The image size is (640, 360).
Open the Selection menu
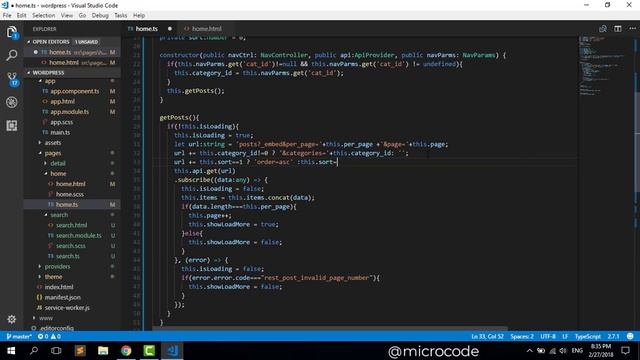pyautogui.click(x=44, y=15)
